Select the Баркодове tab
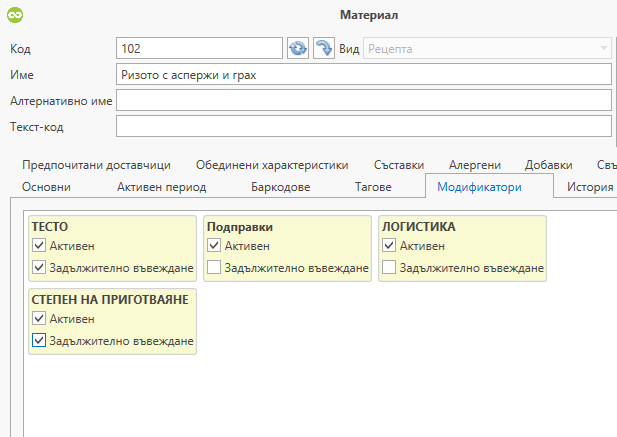Viewport: 617px width, 437px height. (280, 187)
